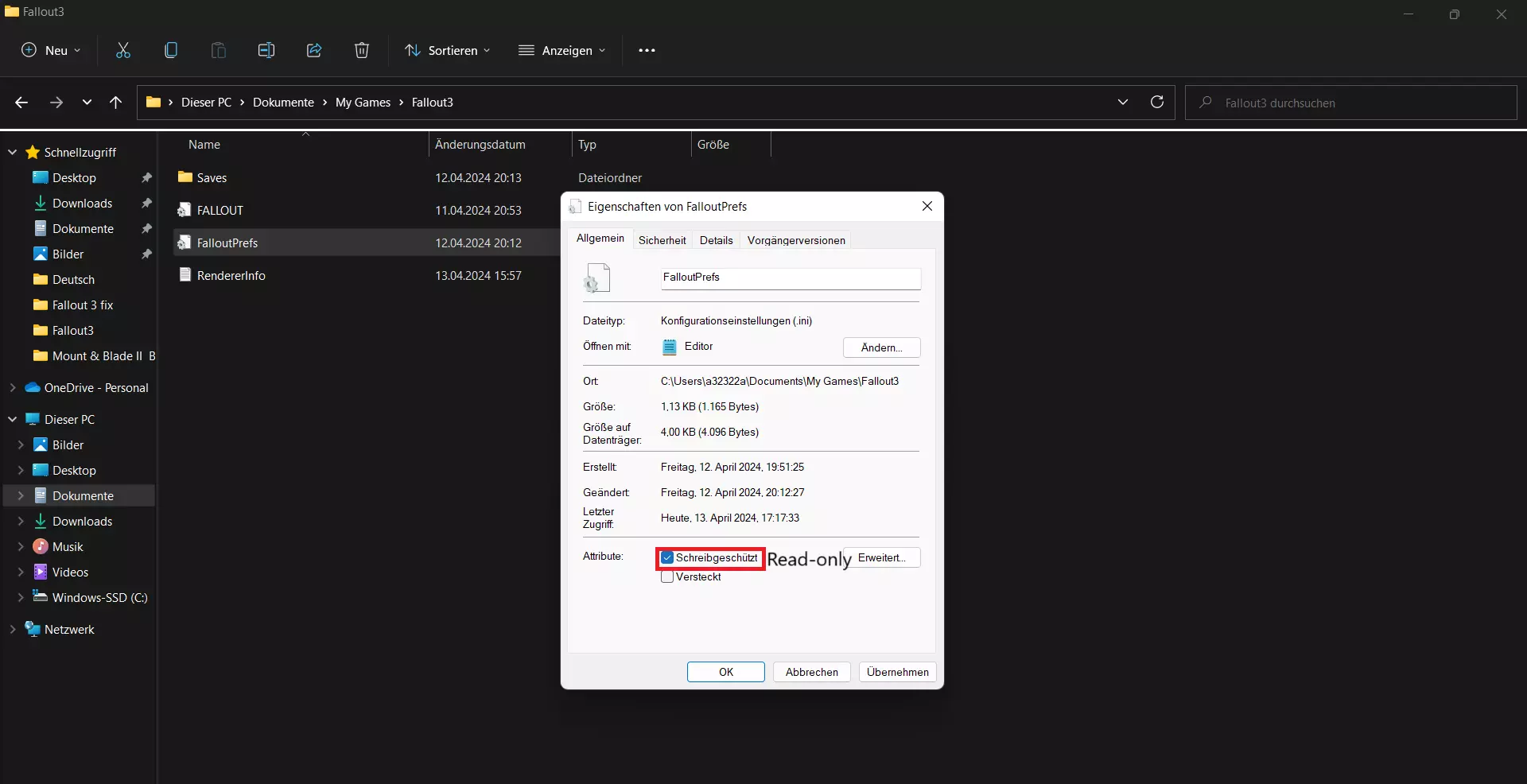Click the Copy icon in toolbar
Viewport: 1527px width, 784px height.
[171, 50]
